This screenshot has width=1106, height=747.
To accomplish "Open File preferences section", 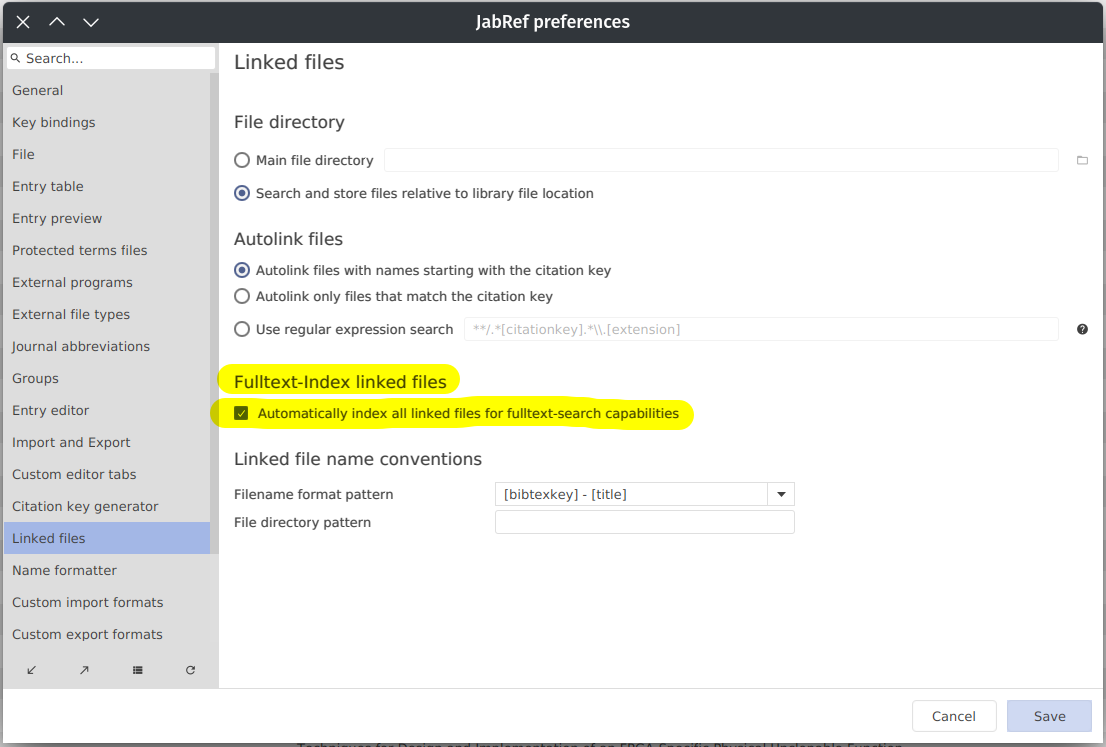I will 107,154.
